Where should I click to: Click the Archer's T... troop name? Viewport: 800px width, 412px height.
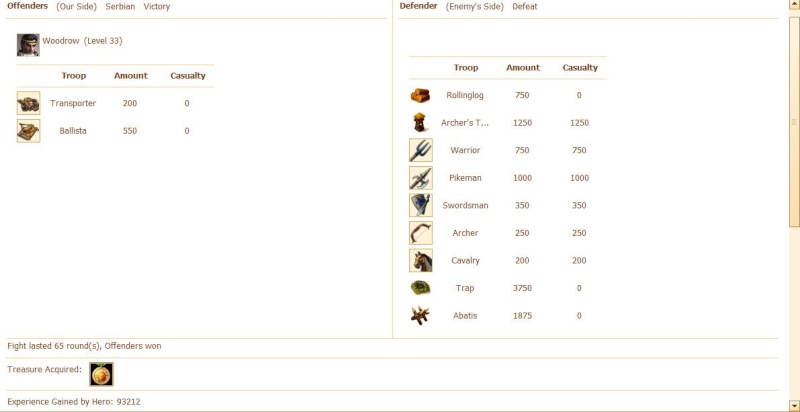point(465,123)
